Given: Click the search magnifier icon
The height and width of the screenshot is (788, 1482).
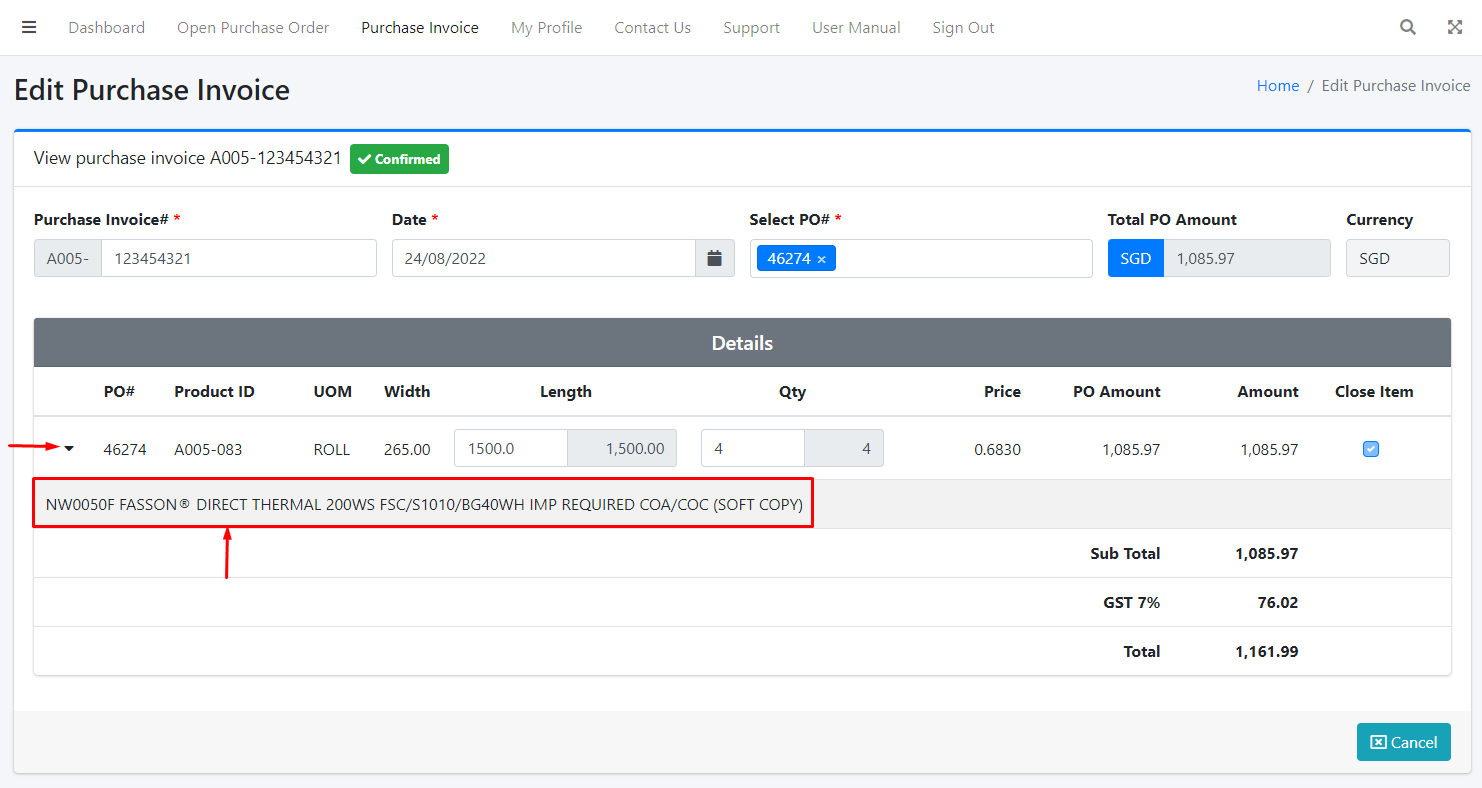Looking at the screenshot, I should tap(1408, 27).
